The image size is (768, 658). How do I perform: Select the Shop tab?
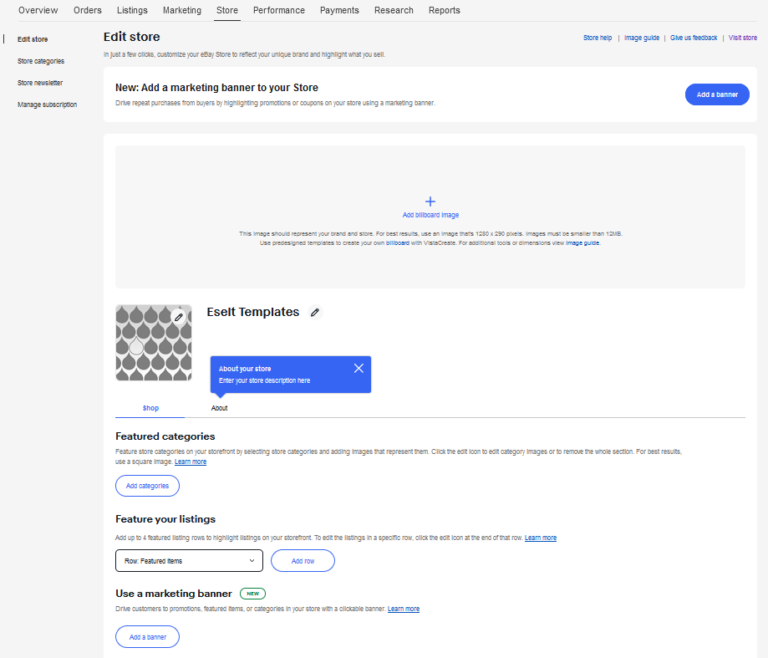coord(151,408)
